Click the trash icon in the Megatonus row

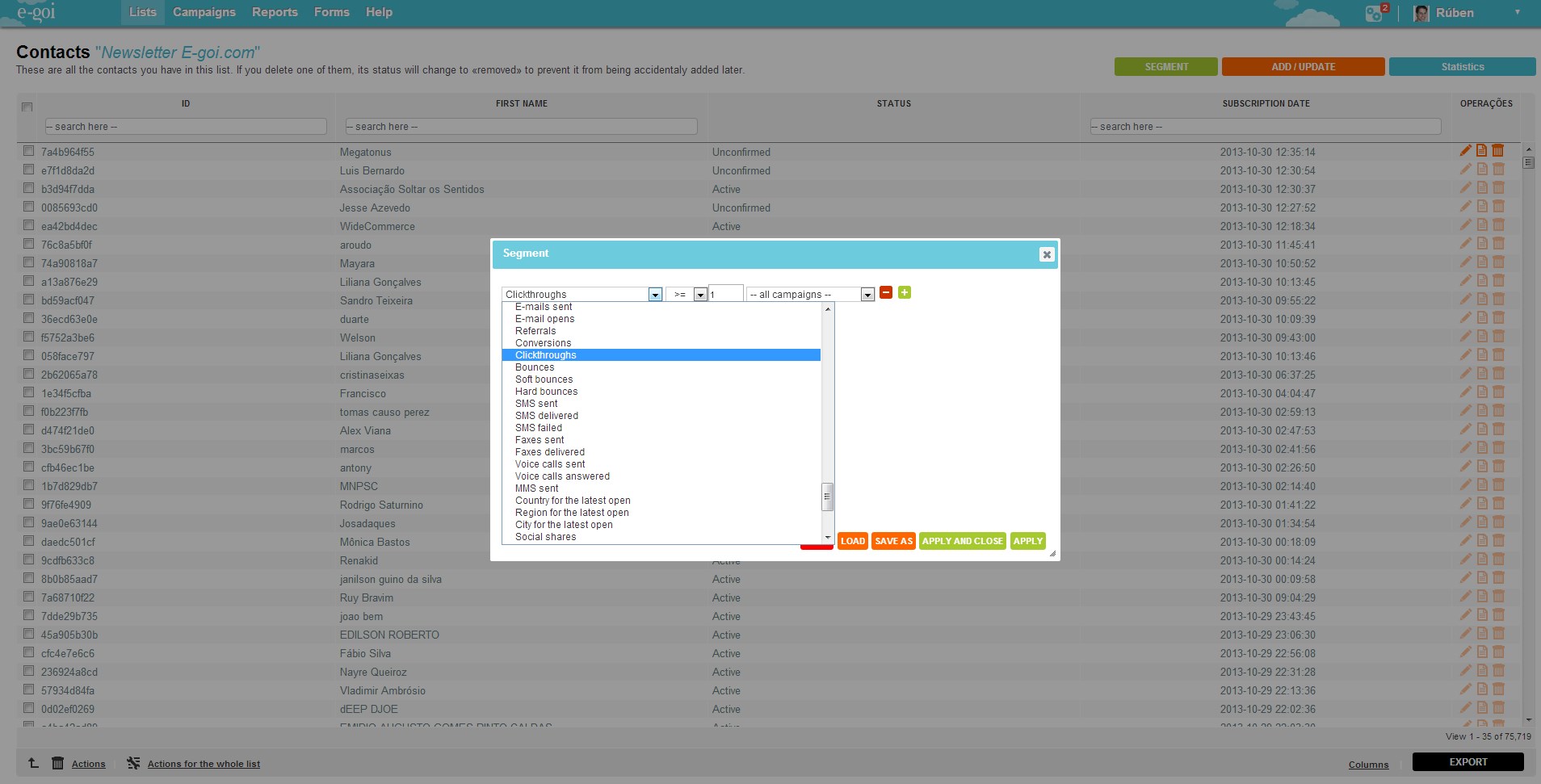coord(1498,151)
